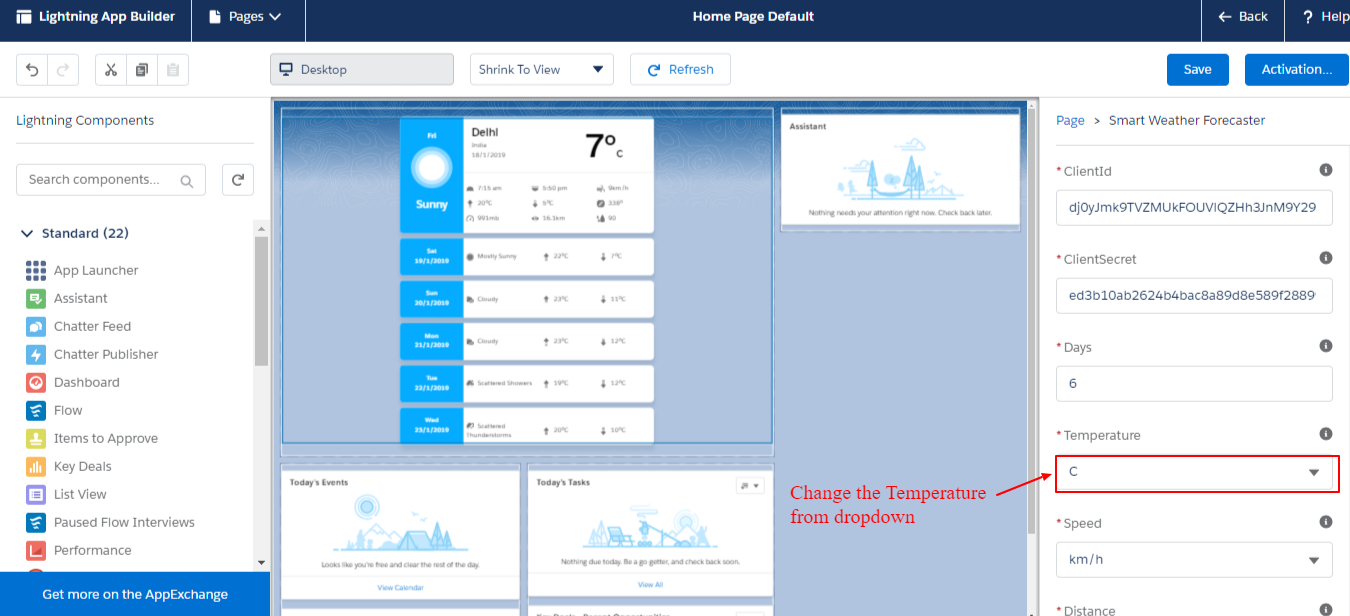The height and width of the screenshot is (616, 1350).
Task: Click the Save button
Action: point(1197,70)
